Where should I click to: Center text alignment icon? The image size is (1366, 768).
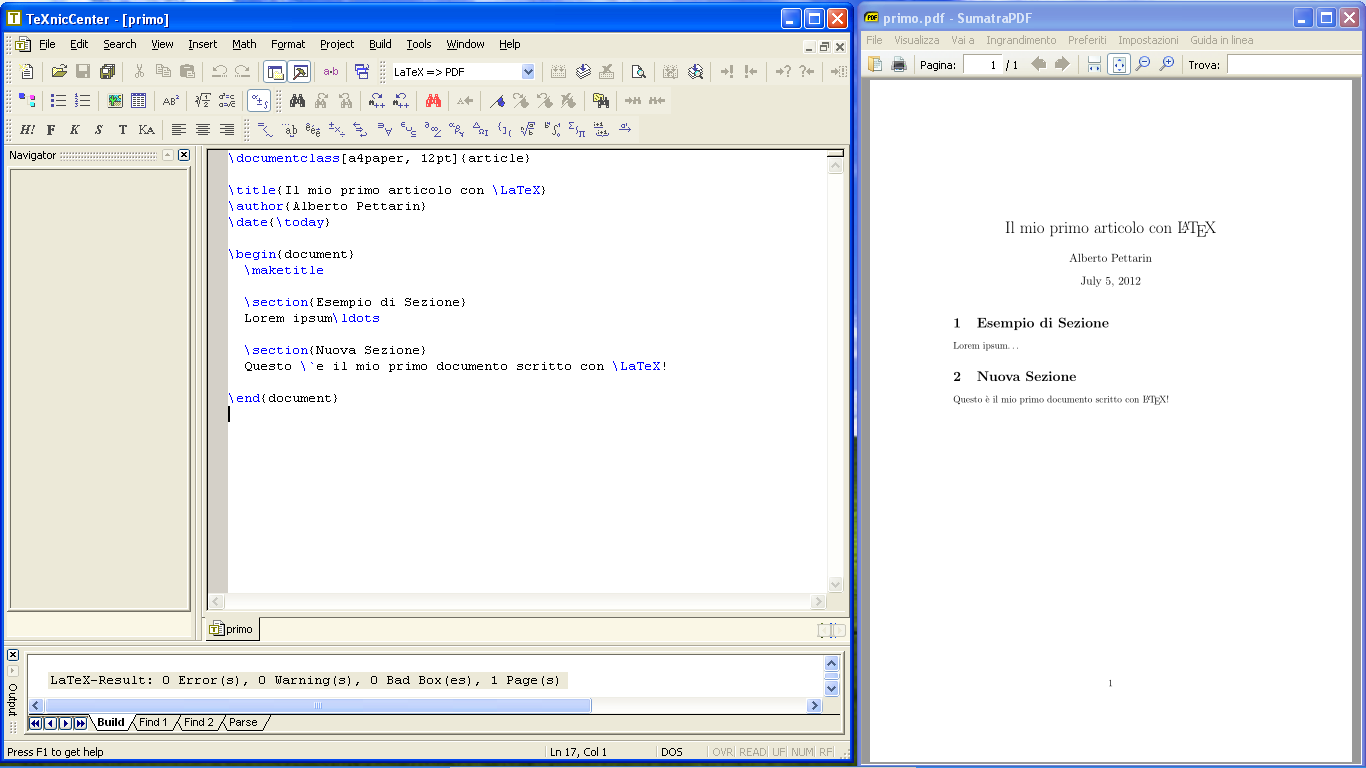coord(203,129)
